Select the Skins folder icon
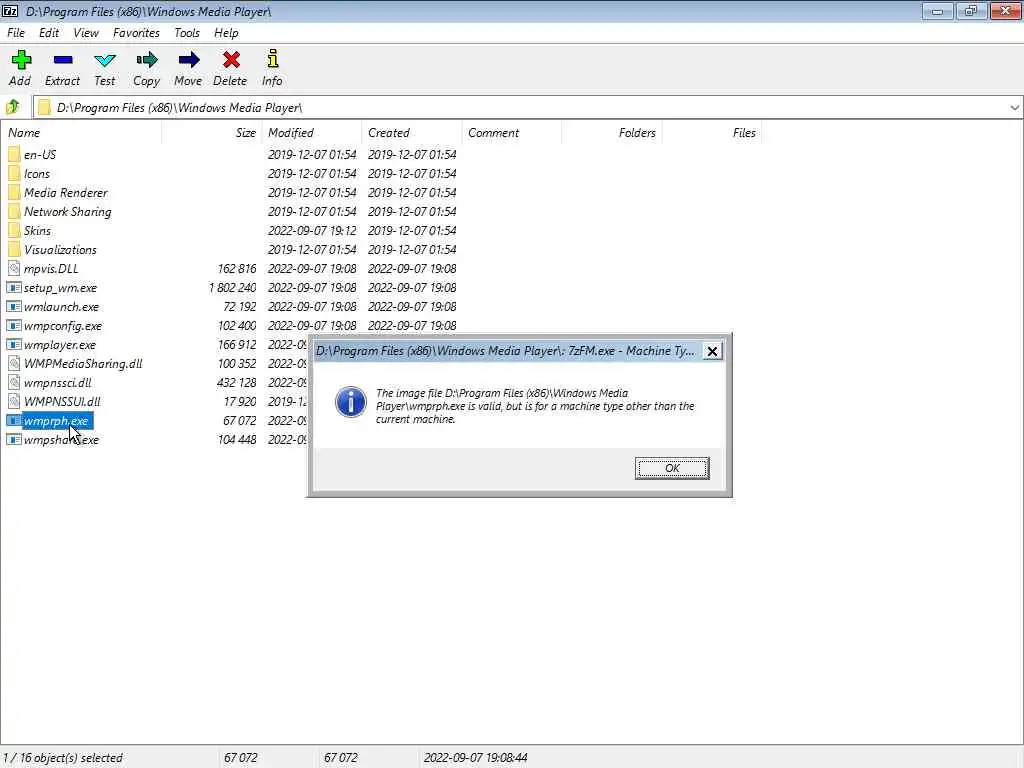This screenshot has width=1024, height=768. [14, 231]
